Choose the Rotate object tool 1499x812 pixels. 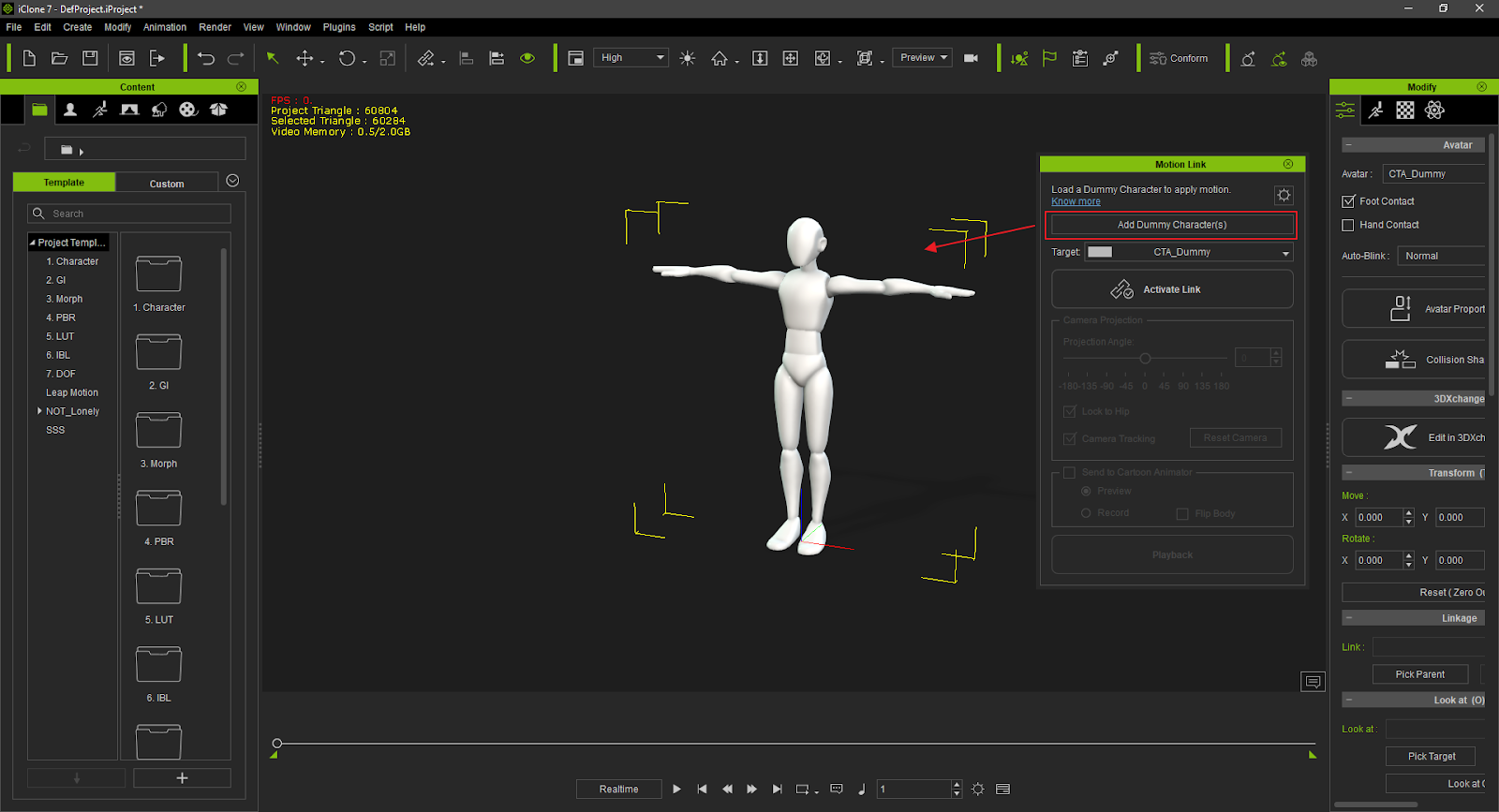347,58
